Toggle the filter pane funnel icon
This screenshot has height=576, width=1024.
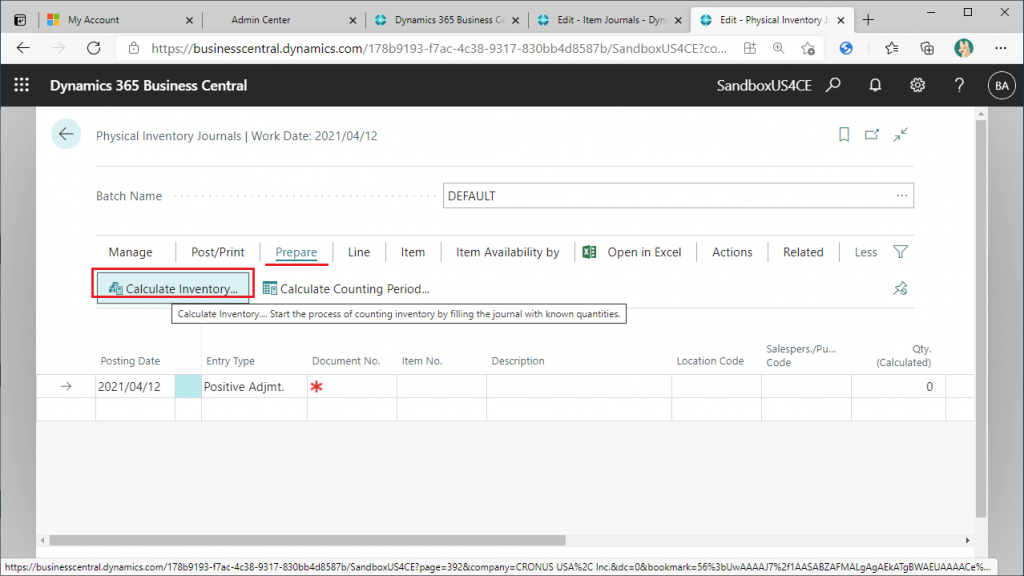point(901,252)
